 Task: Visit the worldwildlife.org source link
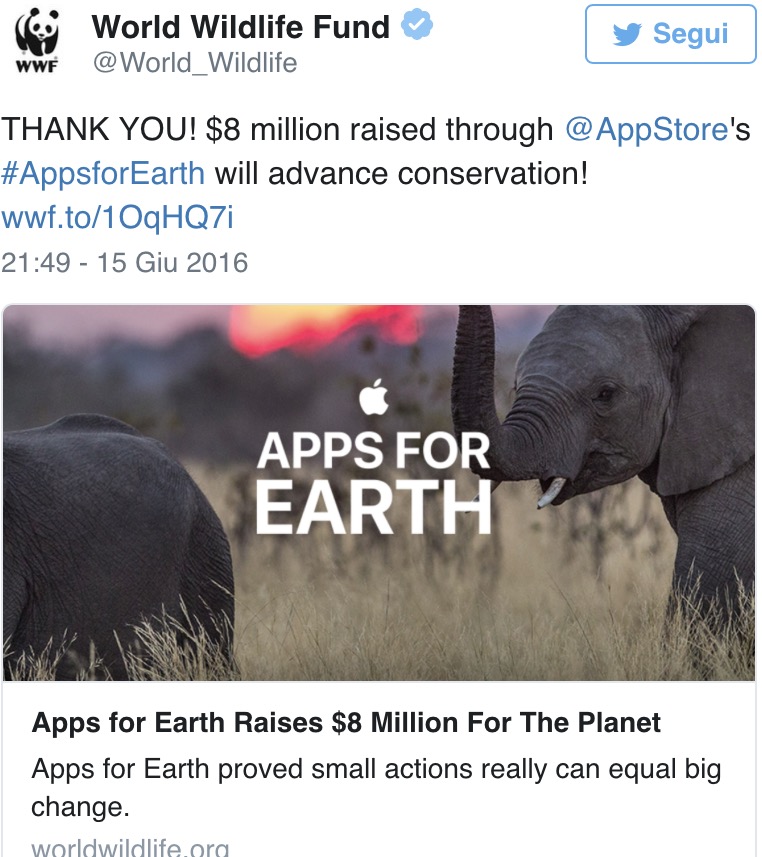tap(130, 847)
